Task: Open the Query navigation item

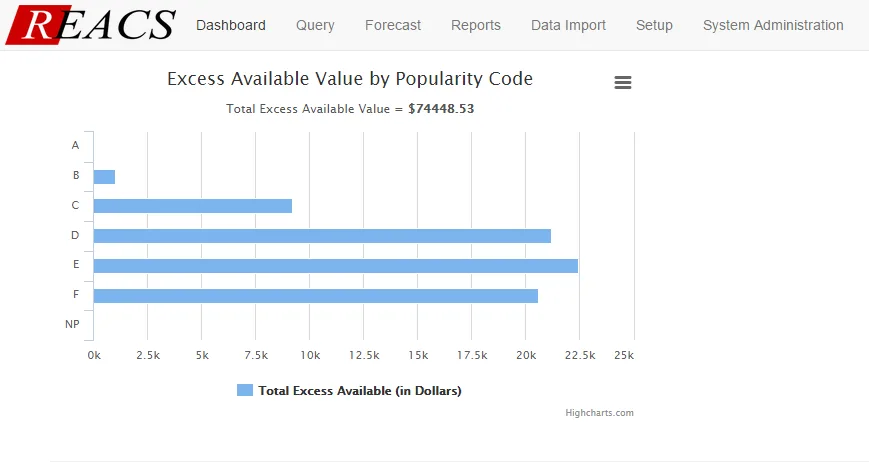Action: click(315, 25)
